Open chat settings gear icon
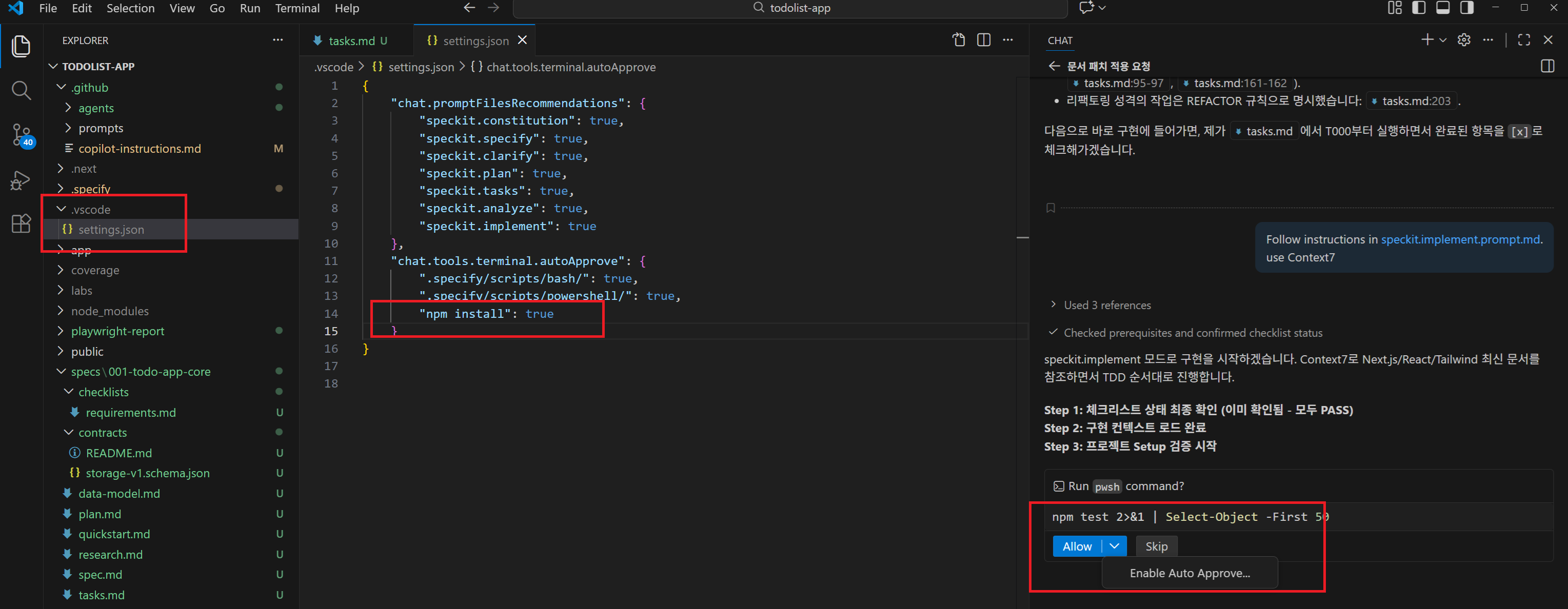 pos(1464,40)
